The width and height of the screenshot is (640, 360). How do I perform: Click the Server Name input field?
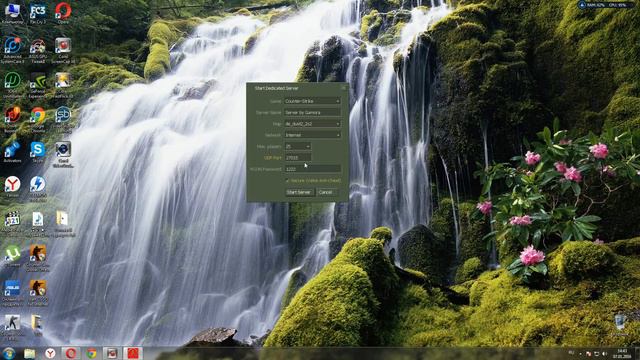[x=313, y=112]
